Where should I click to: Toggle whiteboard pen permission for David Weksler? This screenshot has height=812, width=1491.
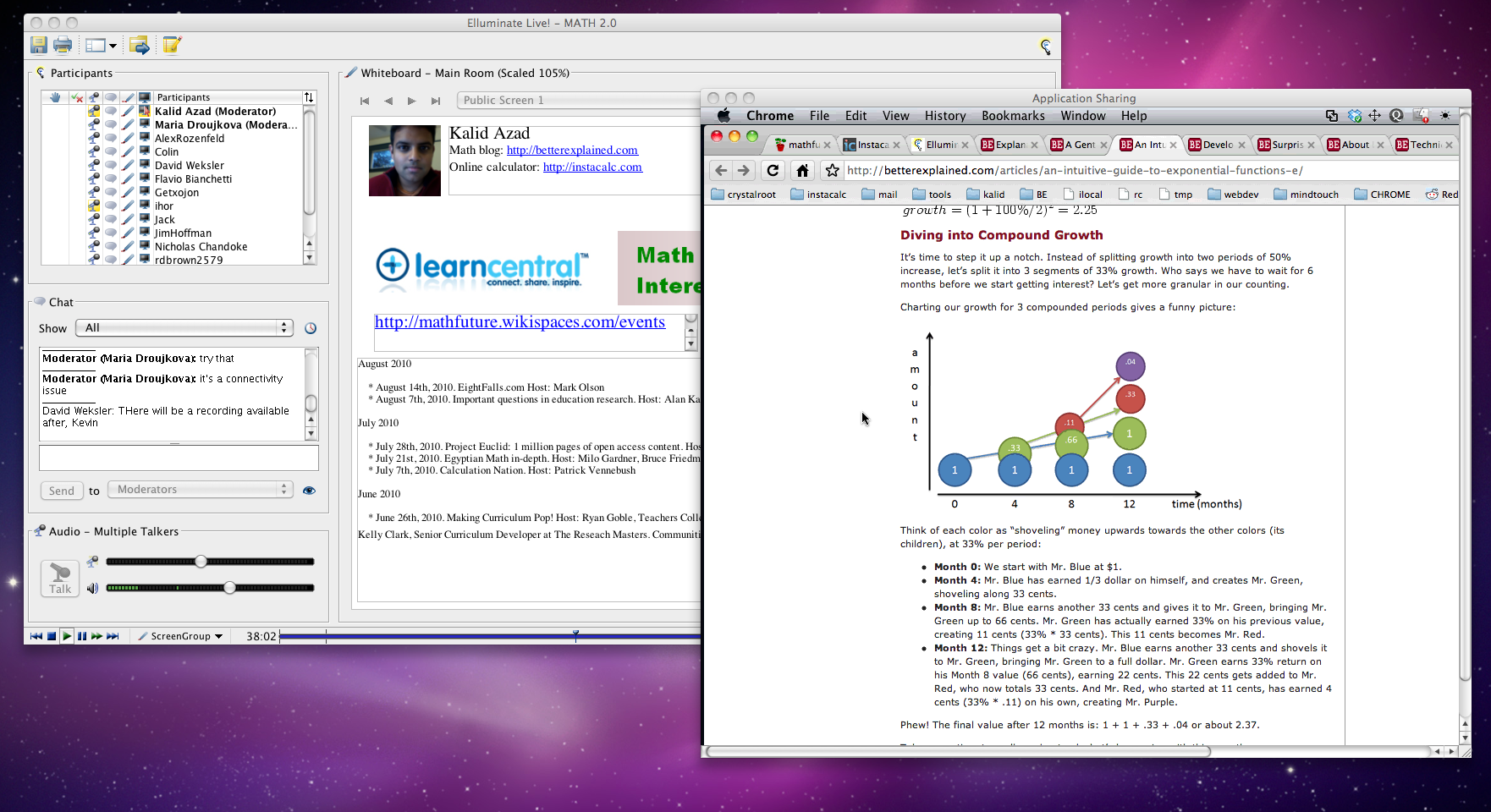point(128,166)
